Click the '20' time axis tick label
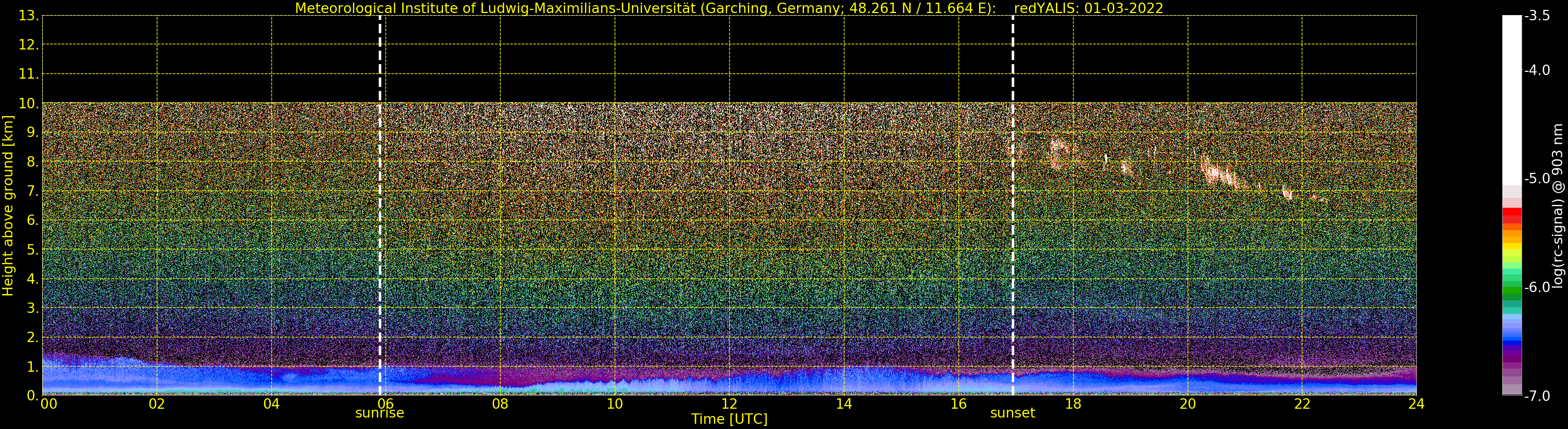The width and height of the screenshot is (1568, 429). 1188,403
